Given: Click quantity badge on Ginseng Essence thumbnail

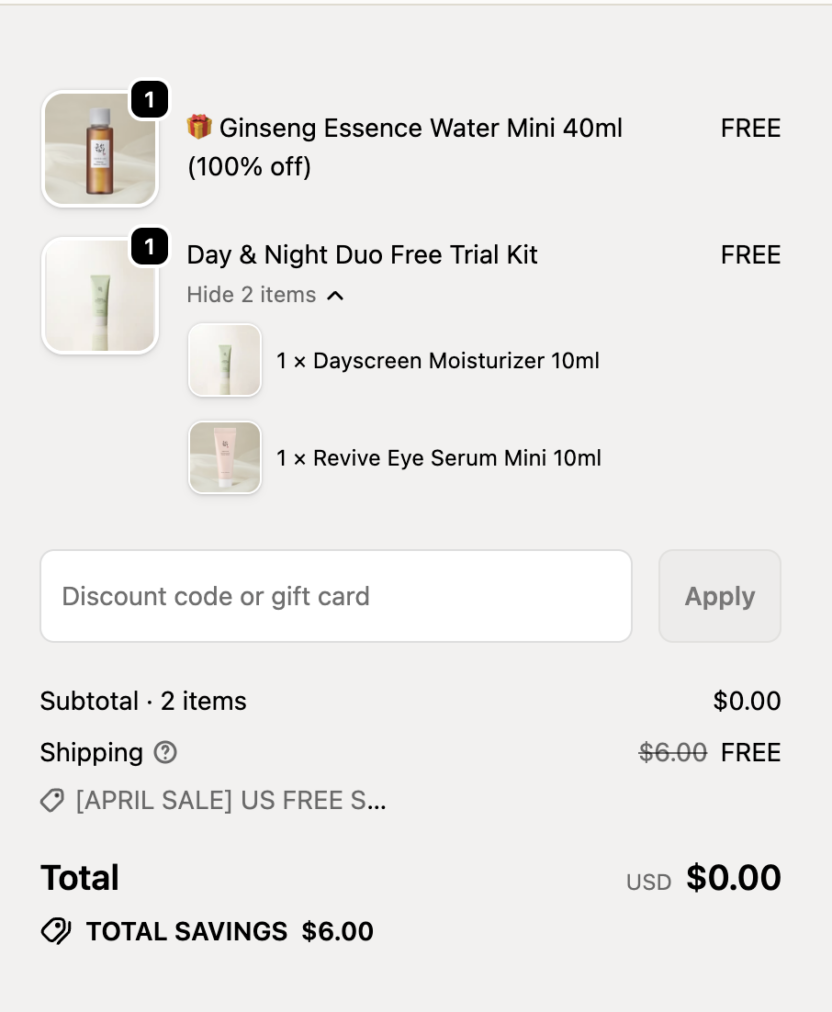Looking at the screenshot, I should coord(149,100).
